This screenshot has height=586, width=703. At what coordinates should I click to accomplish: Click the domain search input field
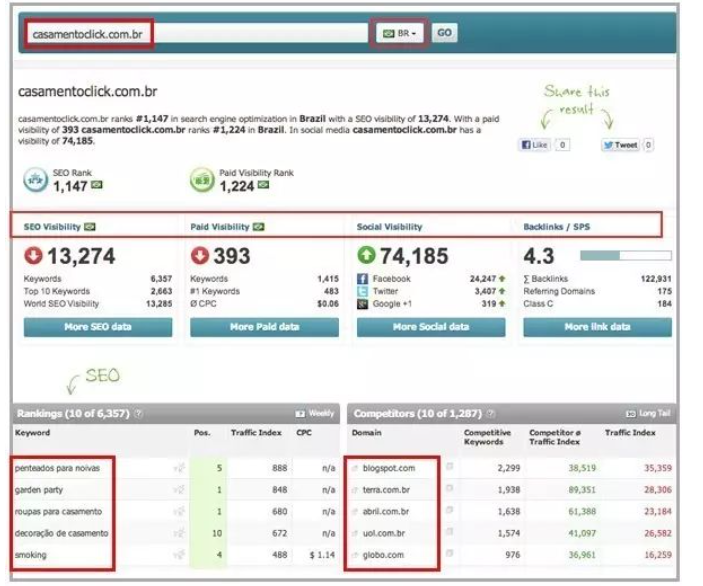click(197, 34)
